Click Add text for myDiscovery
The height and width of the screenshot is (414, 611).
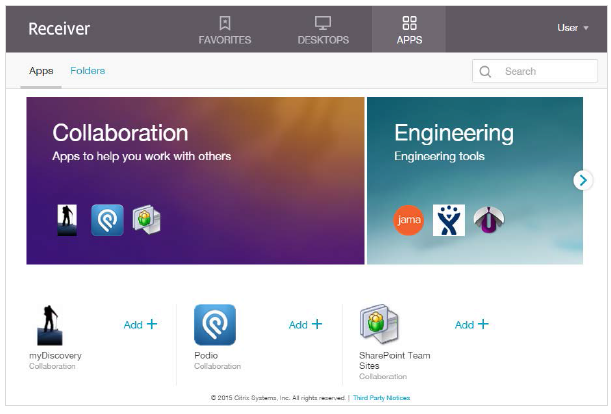(x=133, y=325)
